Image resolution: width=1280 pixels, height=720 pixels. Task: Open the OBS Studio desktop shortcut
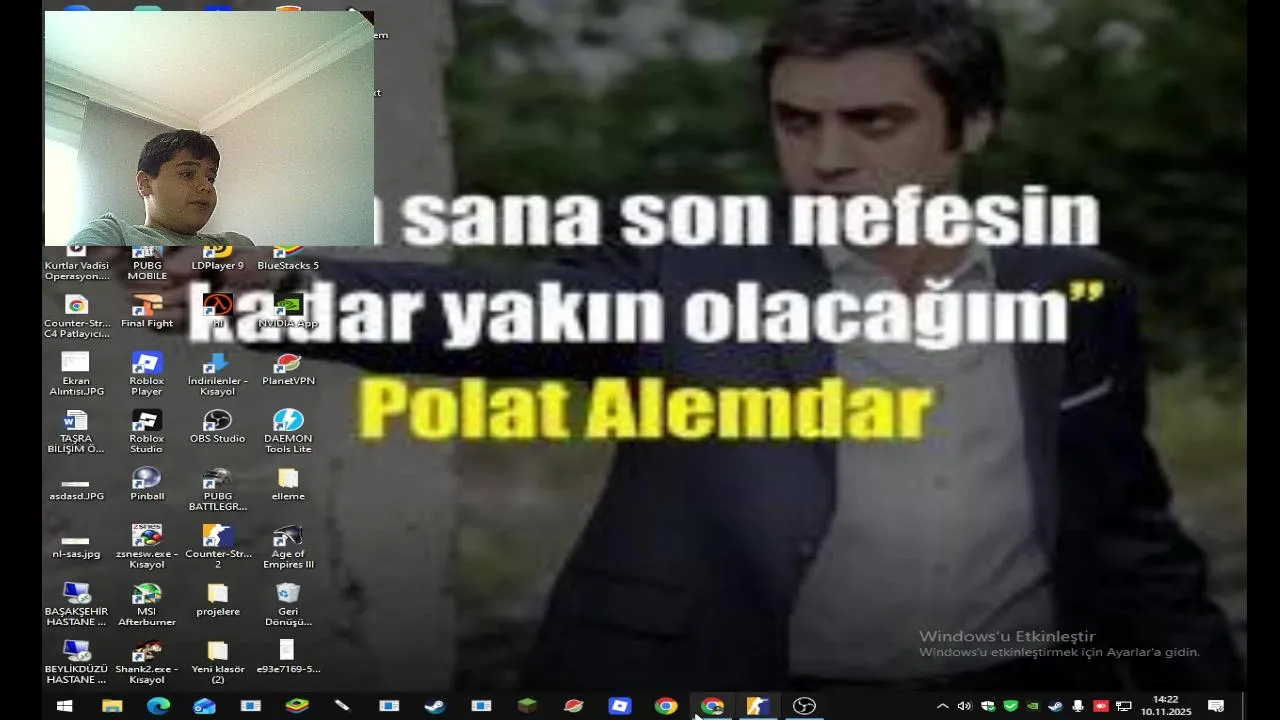[x=217, y=426]
